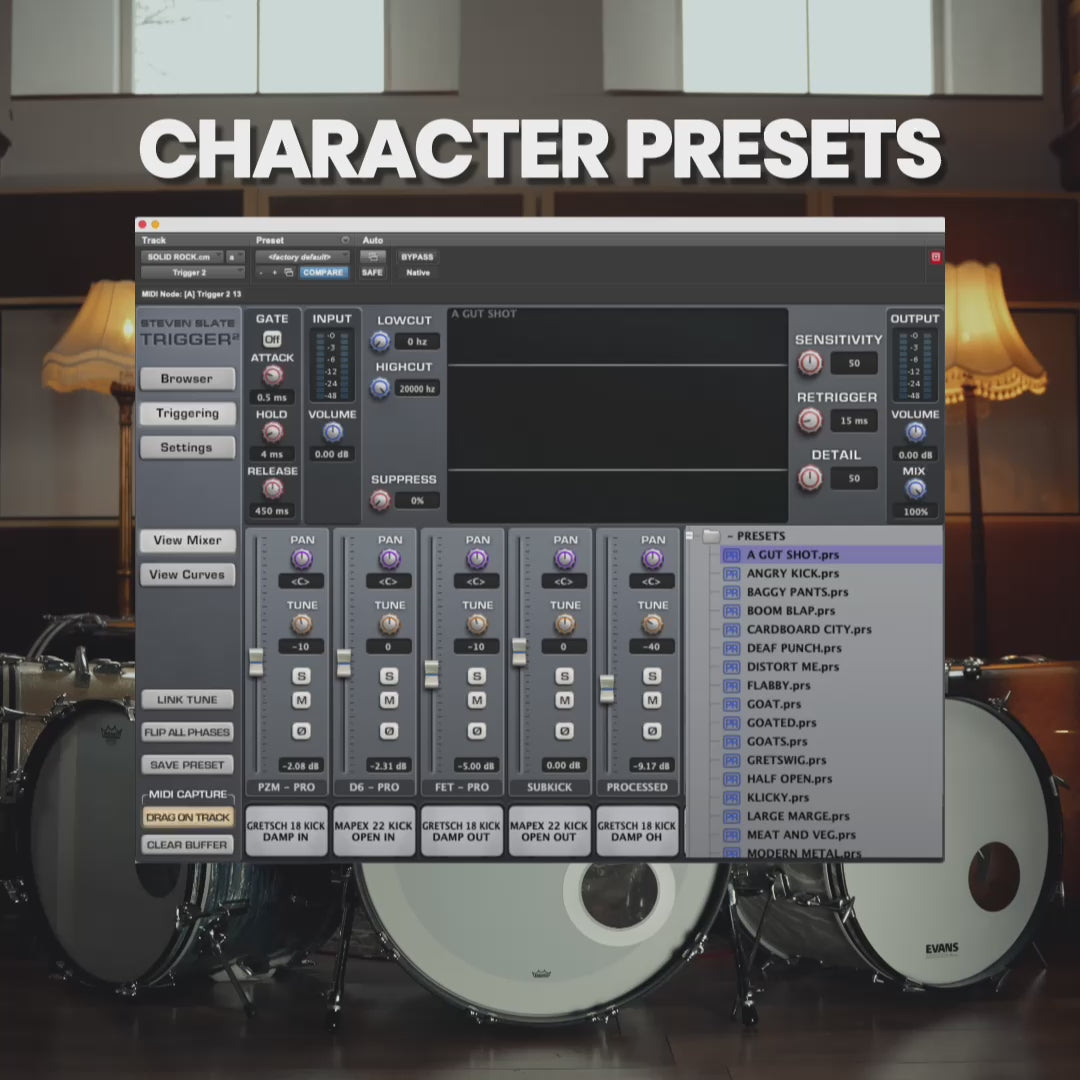
Task: Click the DRAG ON TRACK button
Action: (x=187, y=818)
